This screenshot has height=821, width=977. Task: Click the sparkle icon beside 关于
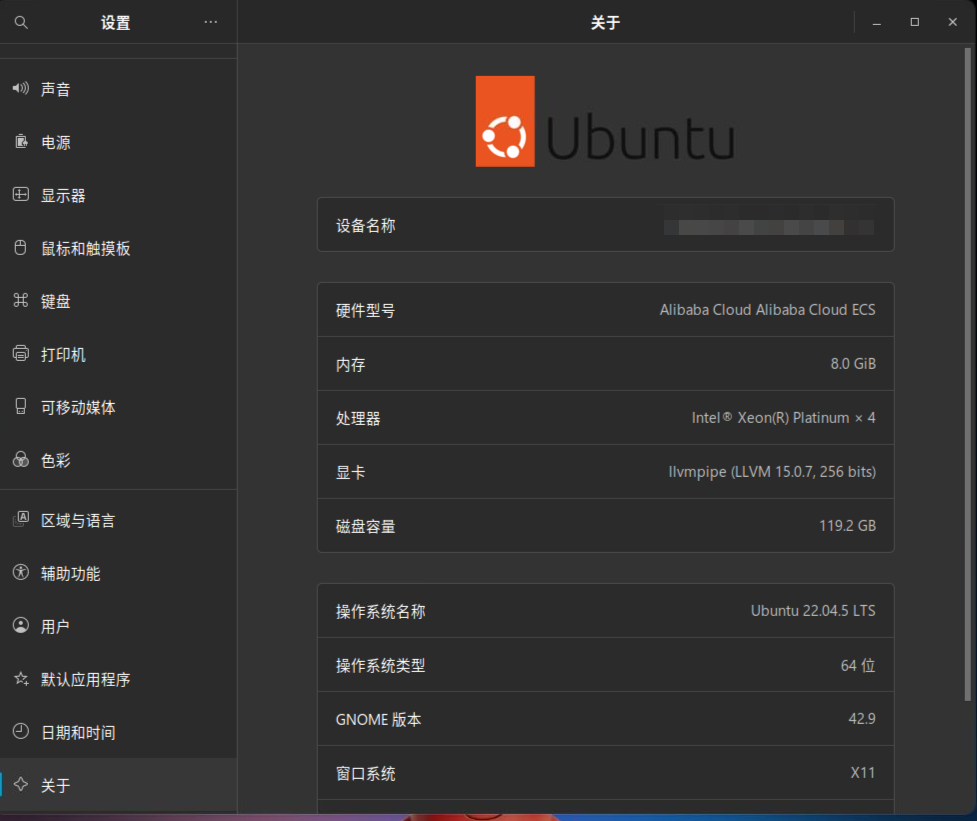point(21,784)
